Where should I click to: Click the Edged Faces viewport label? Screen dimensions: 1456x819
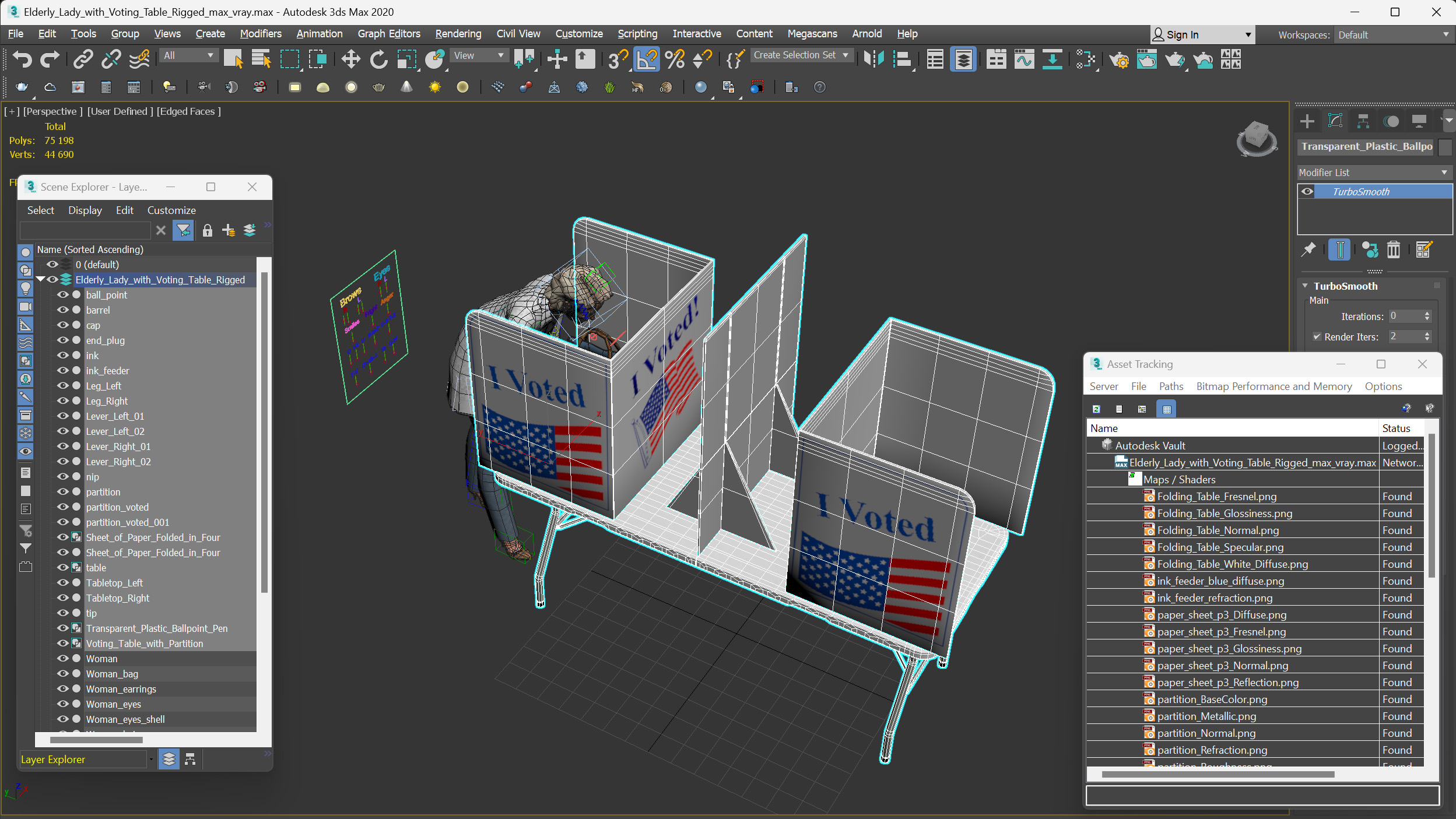188,111
